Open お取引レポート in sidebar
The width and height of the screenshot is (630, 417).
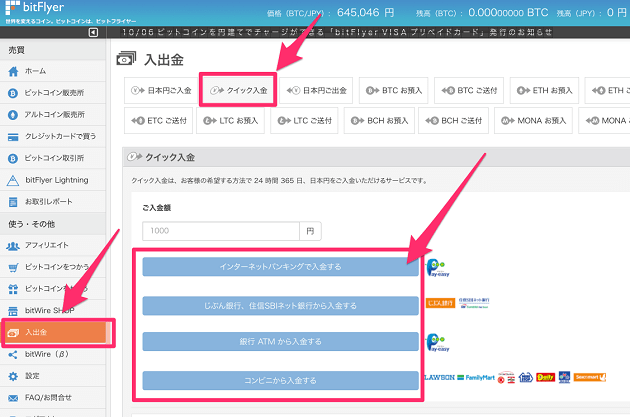pyautogui.click(x=53, y=202)
